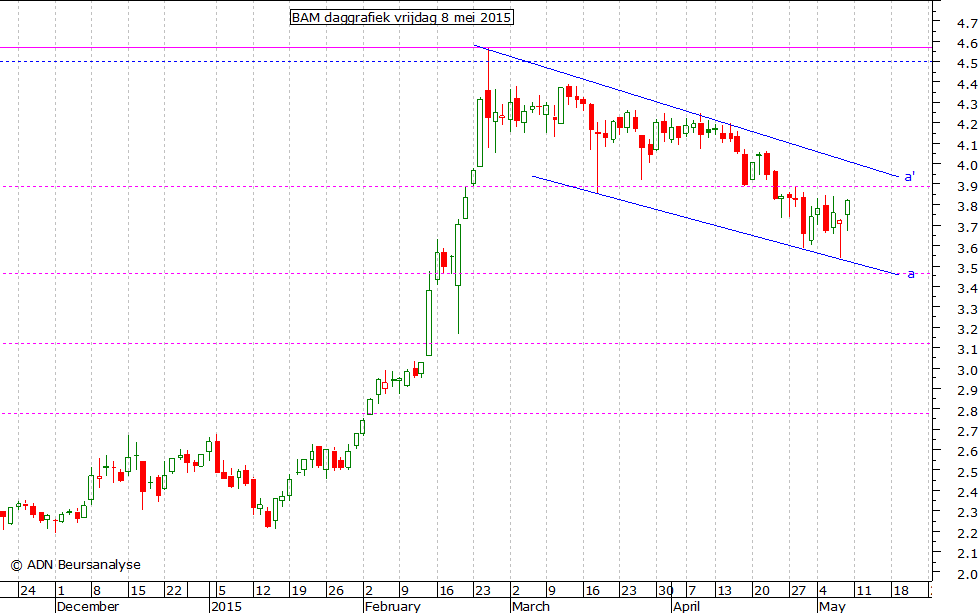
Task: Click the 2.5 price axis value
Action: tap(967, 472)
